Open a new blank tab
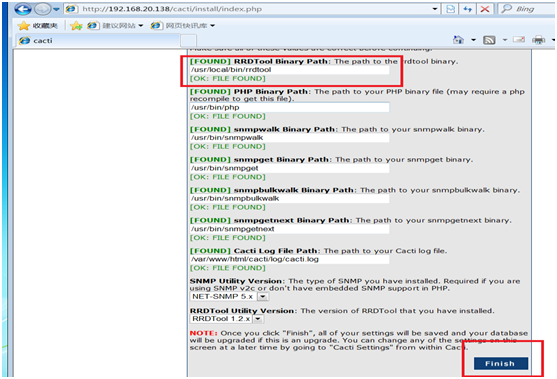 (x=188, y=41)
